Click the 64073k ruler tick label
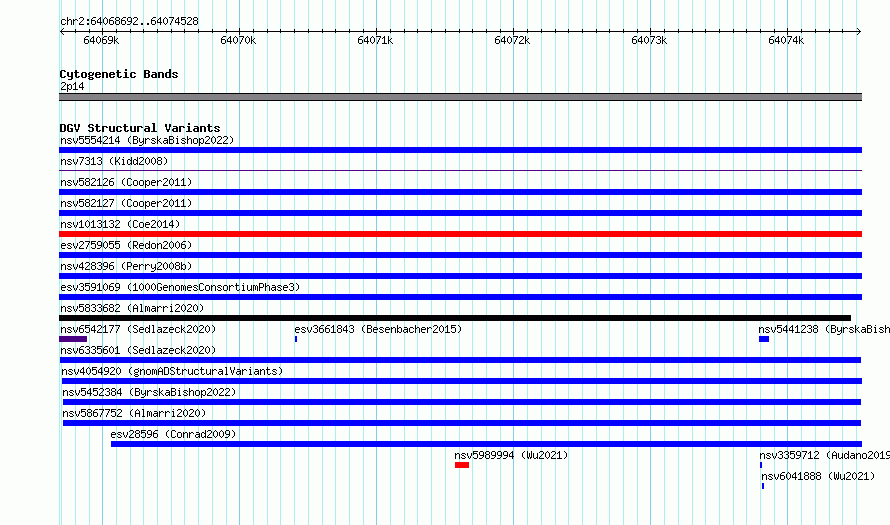This screenshot has height=525, width=890. [x=649, y=40]
